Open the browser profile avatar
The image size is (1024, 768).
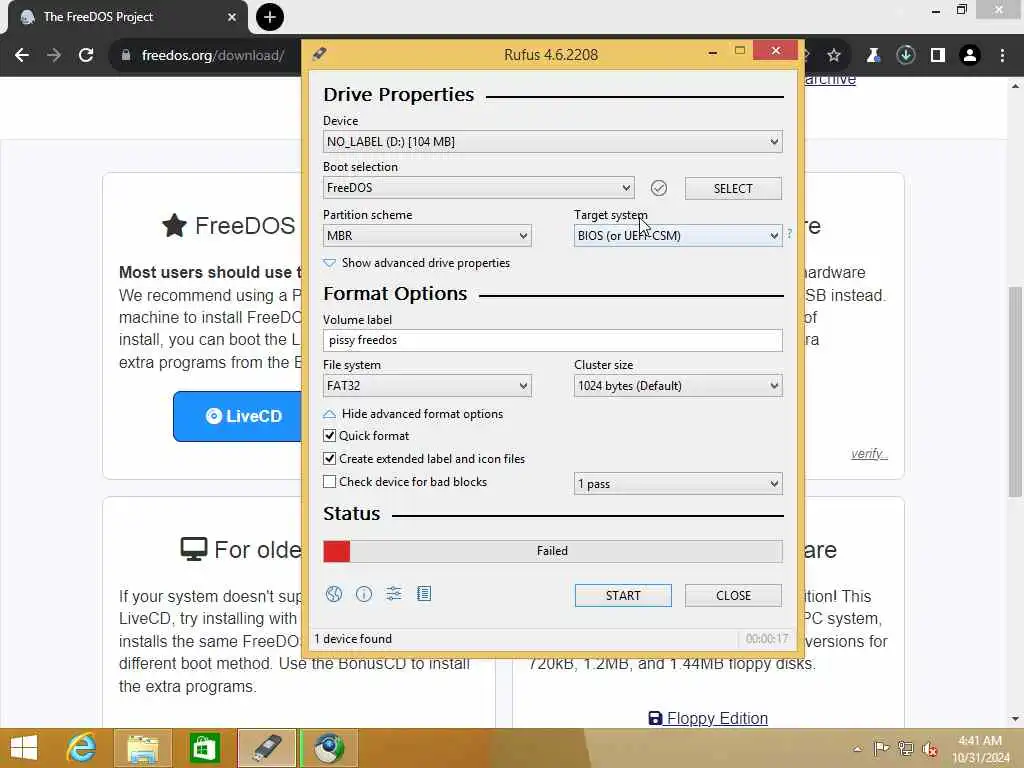(970, 56)
